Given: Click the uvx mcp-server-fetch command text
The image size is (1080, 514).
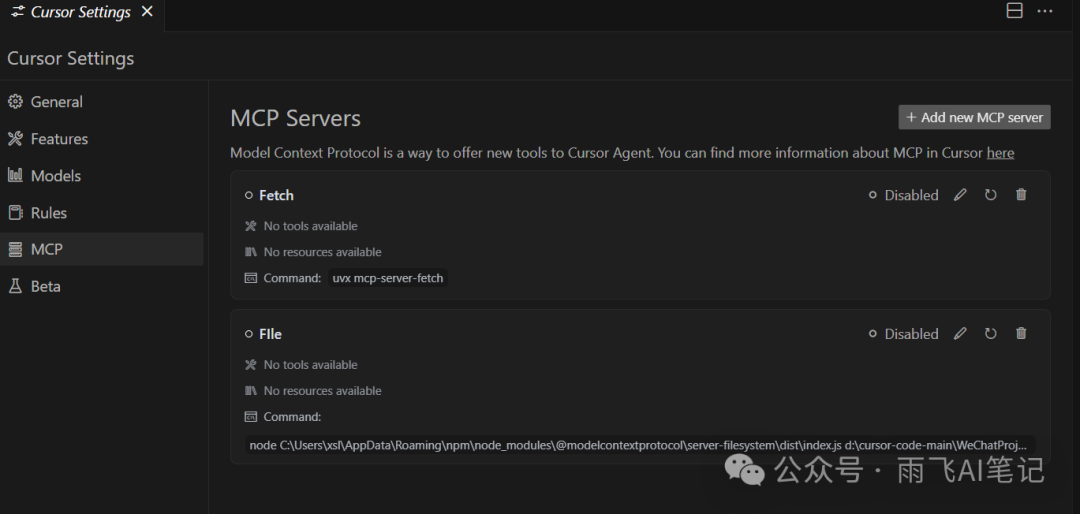Looking at the screenshot, I should pyautogui.click(x=388, y=278).
